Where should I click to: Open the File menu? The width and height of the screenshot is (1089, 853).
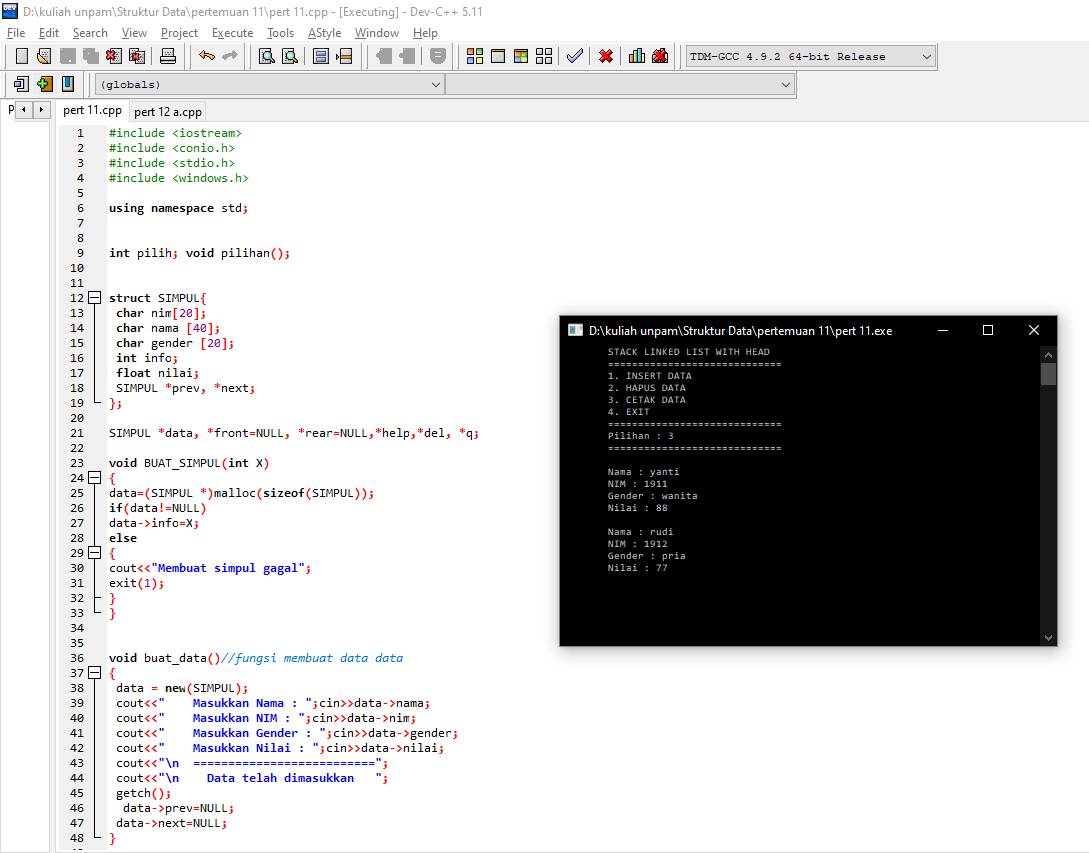pyautogui.click(x=16, y=33)
